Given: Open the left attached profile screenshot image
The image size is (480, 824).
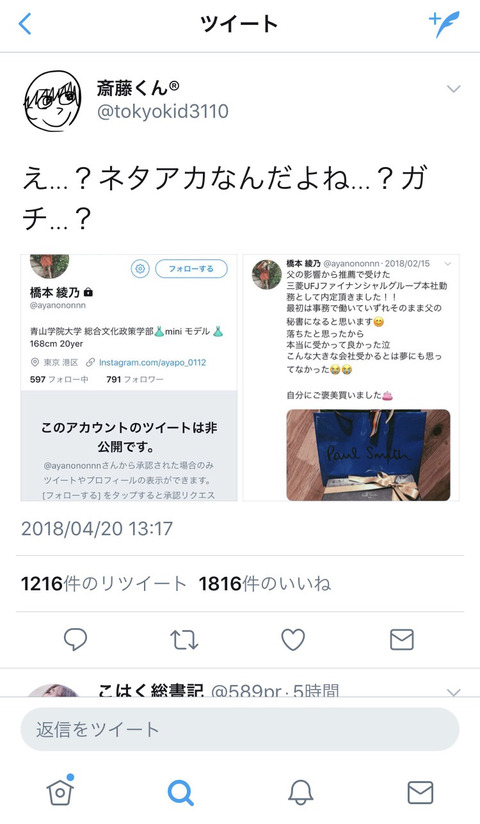Looking at the screenshot, I should (x=129, y=377).
